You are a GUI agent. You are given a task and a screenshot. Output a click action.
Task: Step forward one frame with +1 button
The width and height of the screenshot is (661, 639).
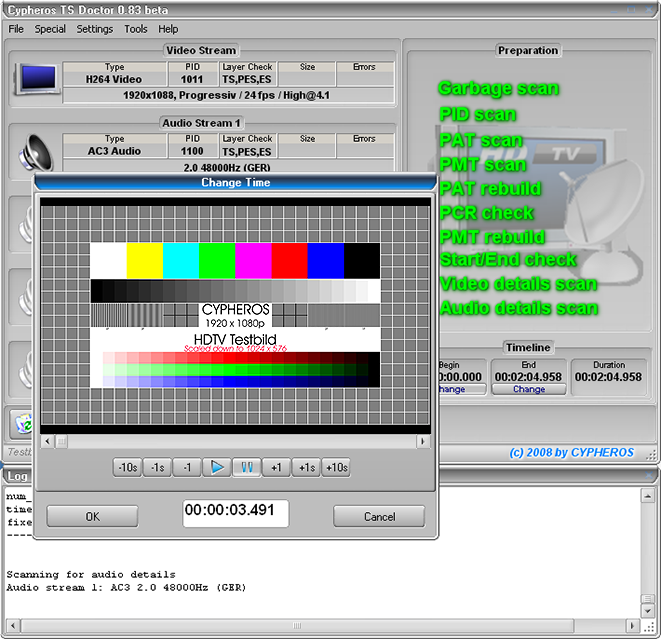[x=276, y=467]
